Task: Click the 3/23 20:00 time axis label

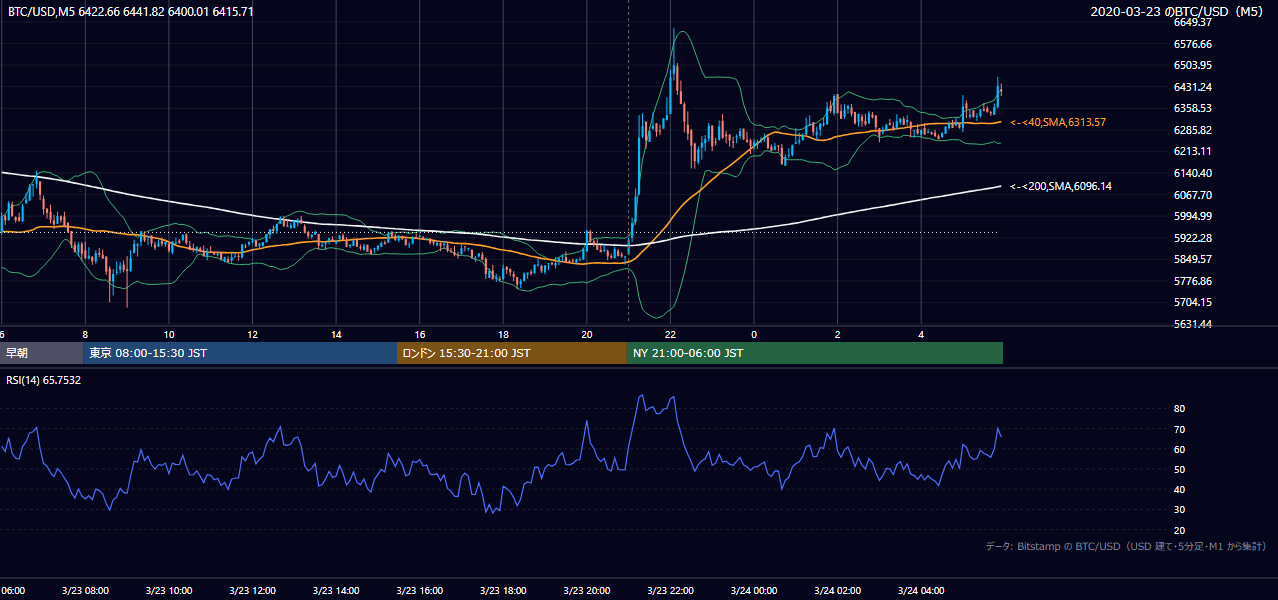Action: pyautogui.click(x=587, y=591)
